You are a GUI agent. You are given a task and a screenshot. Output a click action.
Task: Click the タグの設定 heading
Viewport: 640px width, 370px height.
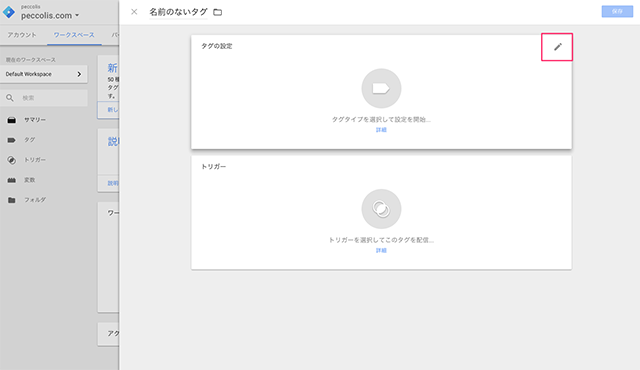[x=217, y=46]
